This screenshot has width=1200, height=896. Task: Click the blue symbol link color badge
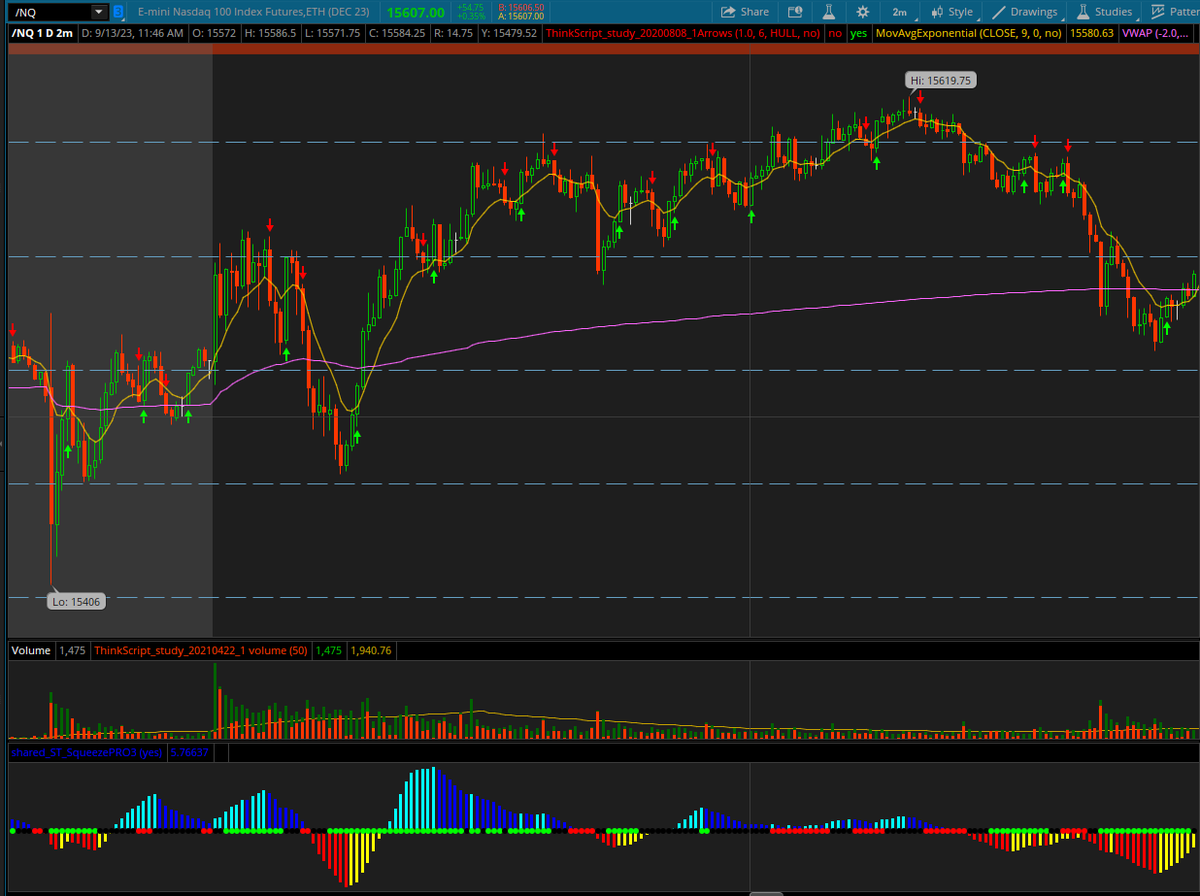tap(118, 12)
